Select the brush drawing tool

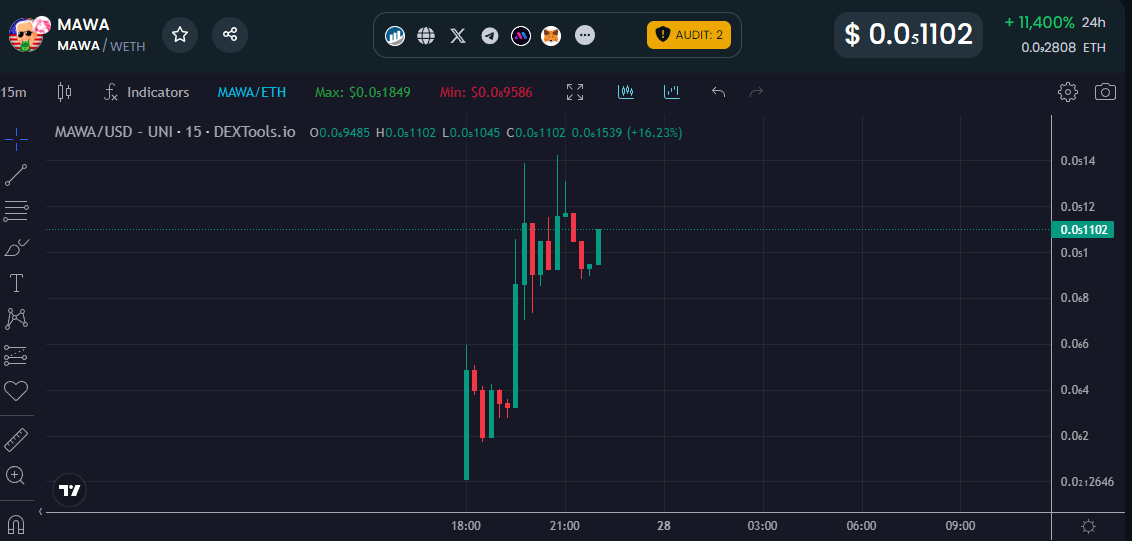(16, 247)
